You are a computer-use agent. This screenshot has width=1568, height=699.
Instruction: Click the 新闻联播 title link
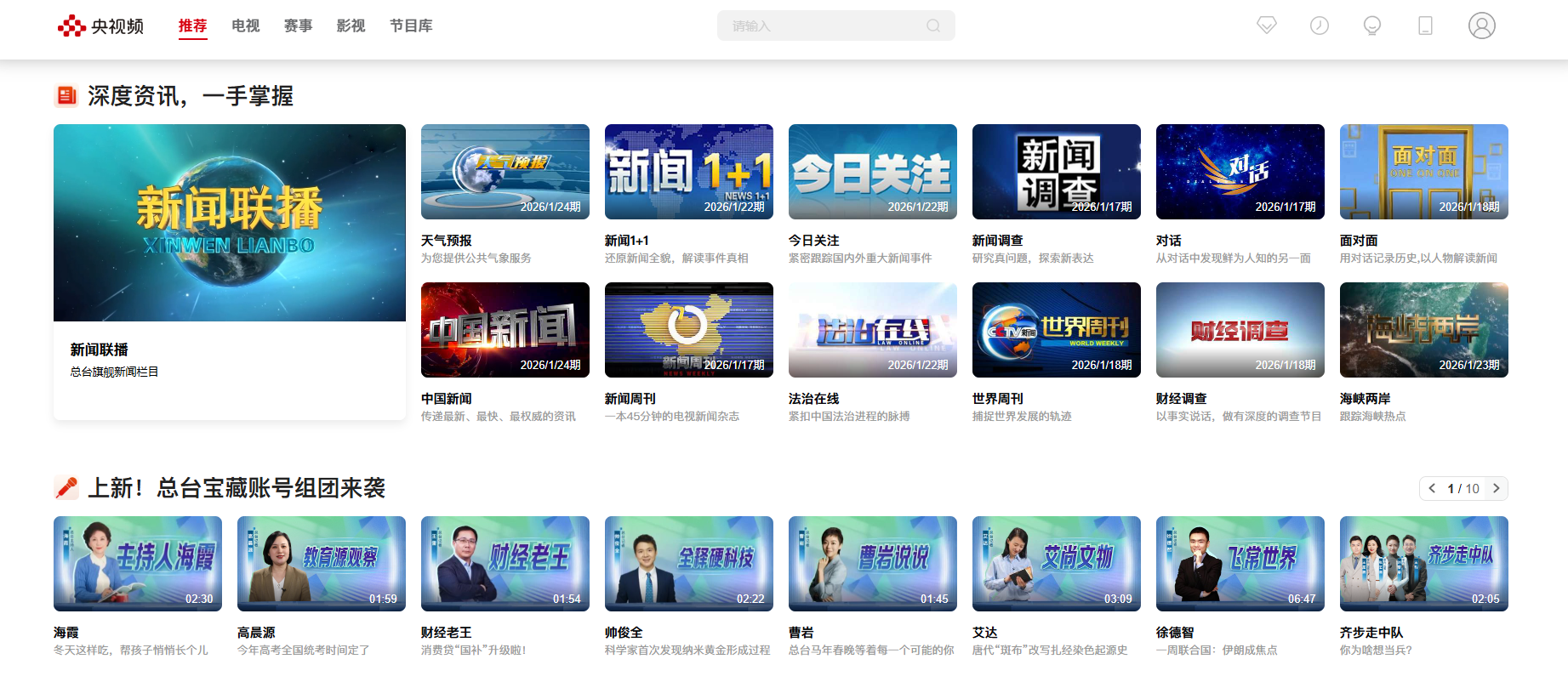tap(100, 349)
